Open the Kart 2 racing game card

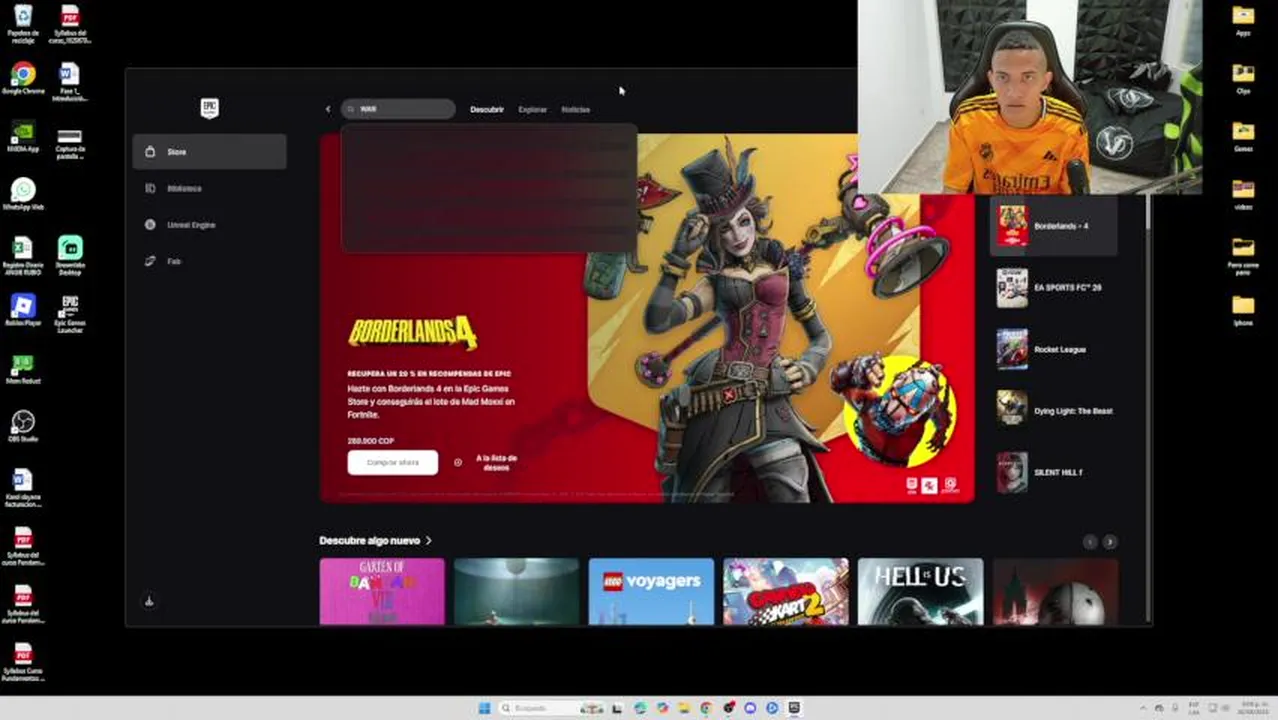point(786,591)
